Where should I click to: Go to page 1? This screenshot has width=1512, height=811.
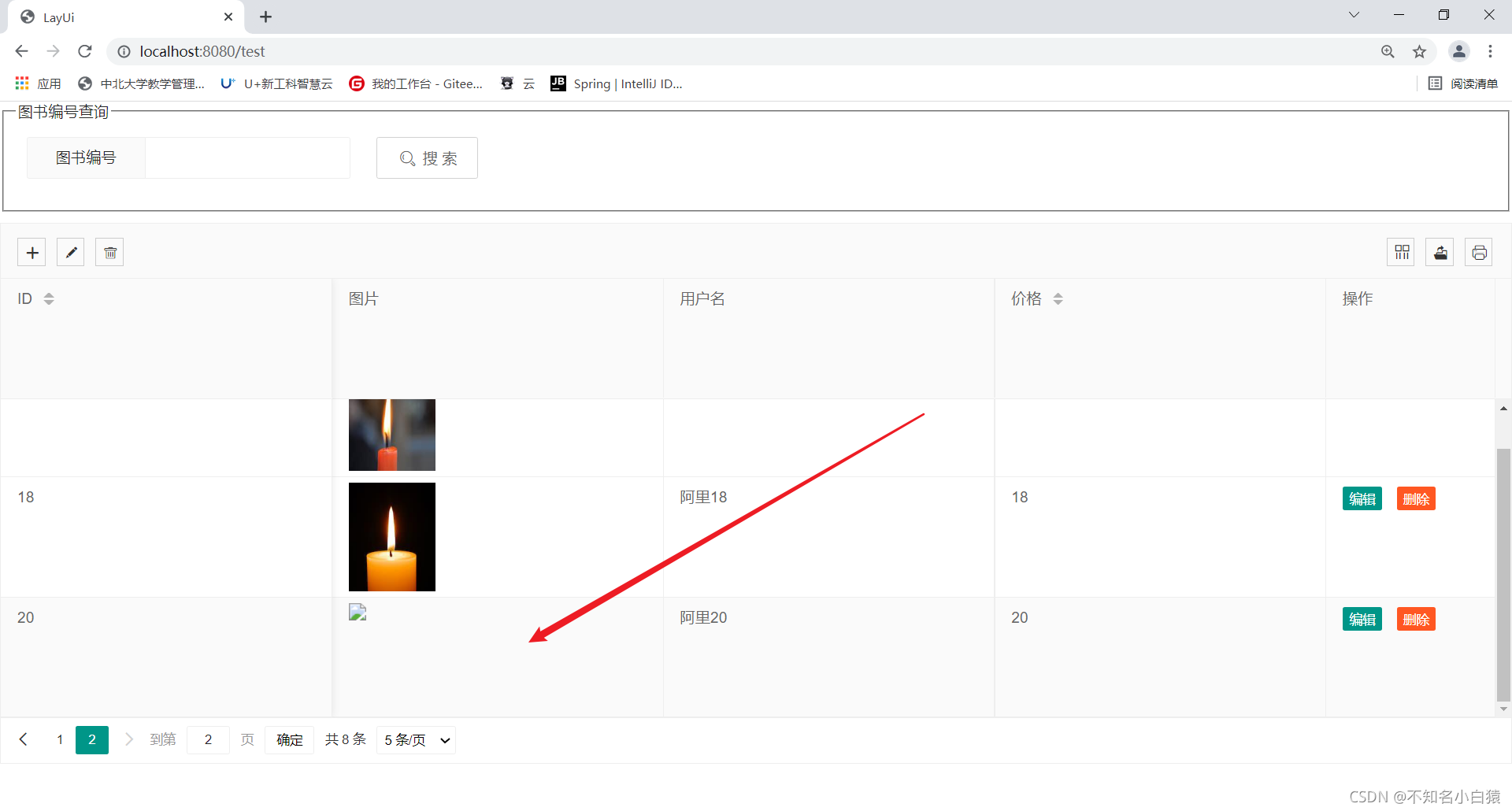60,739
